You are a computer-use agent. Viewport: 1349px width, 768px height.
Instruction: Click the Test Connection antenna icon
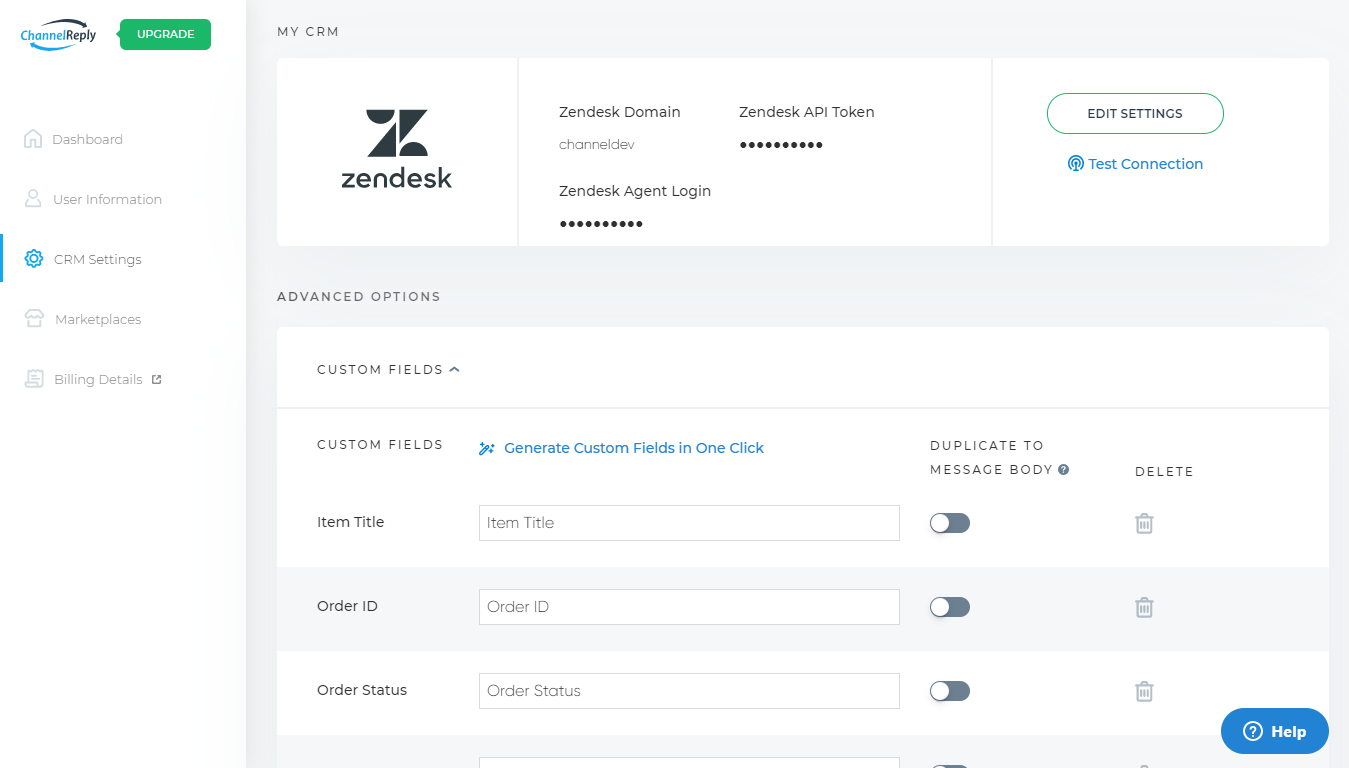click(x=1076, y=164)
